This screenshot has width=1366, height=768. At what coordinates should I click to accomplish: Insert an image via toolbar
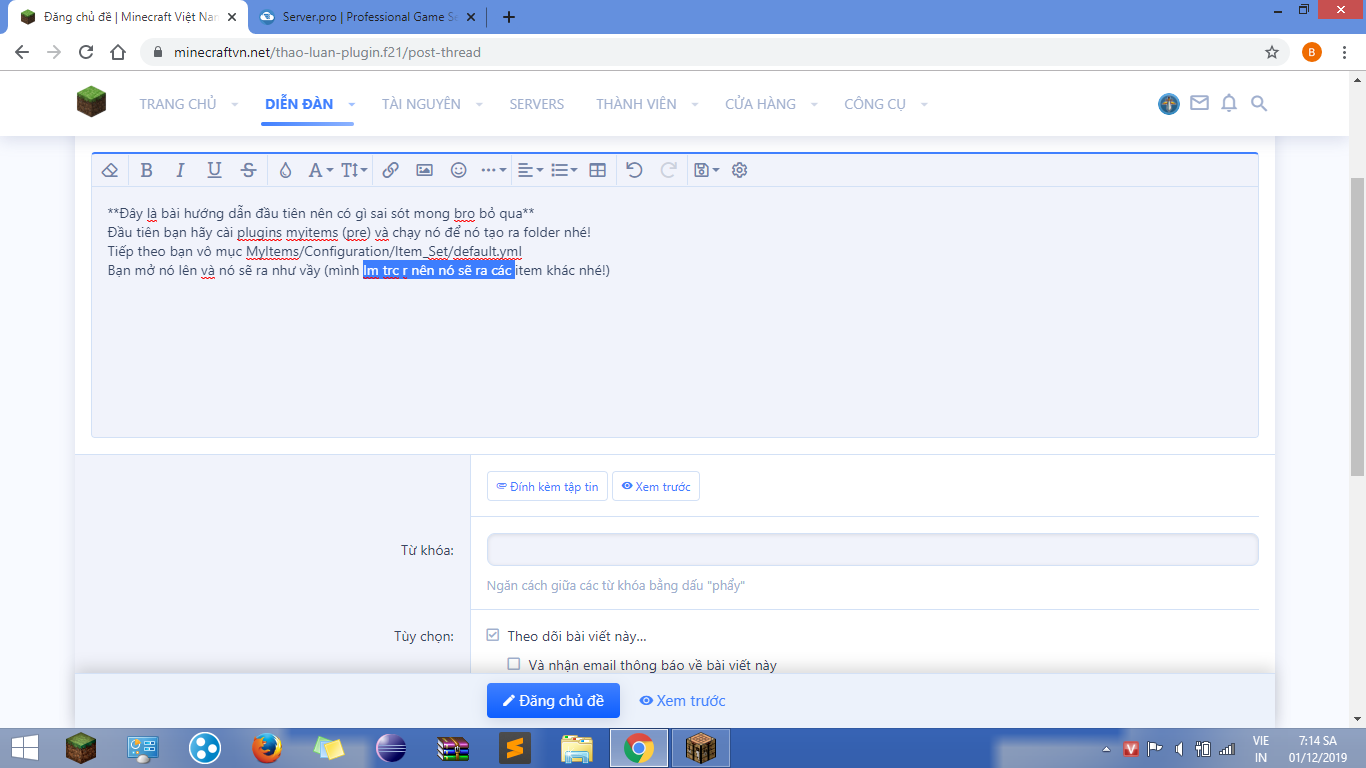[x=424, y=170]
